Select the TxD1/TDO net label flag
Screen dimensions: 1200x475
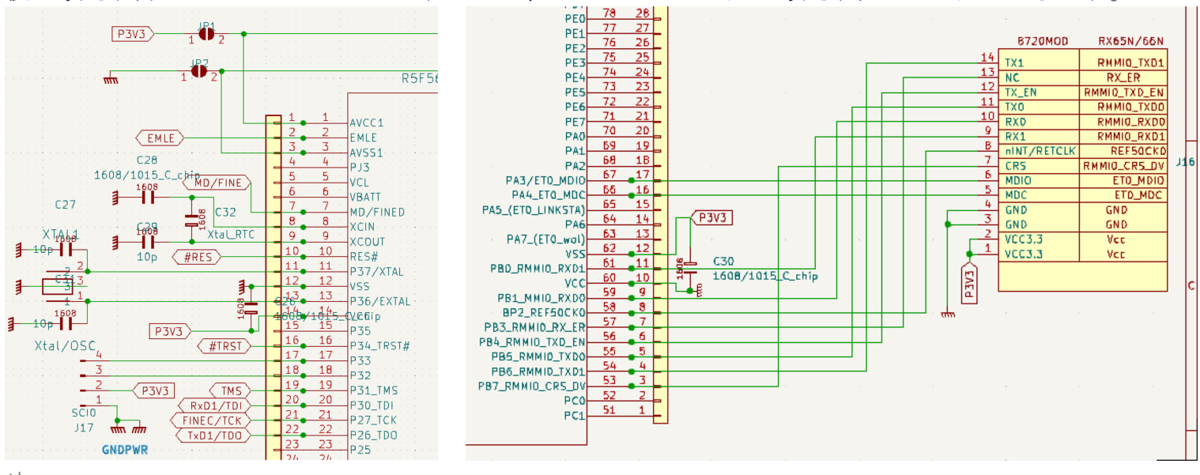(214, 435)
